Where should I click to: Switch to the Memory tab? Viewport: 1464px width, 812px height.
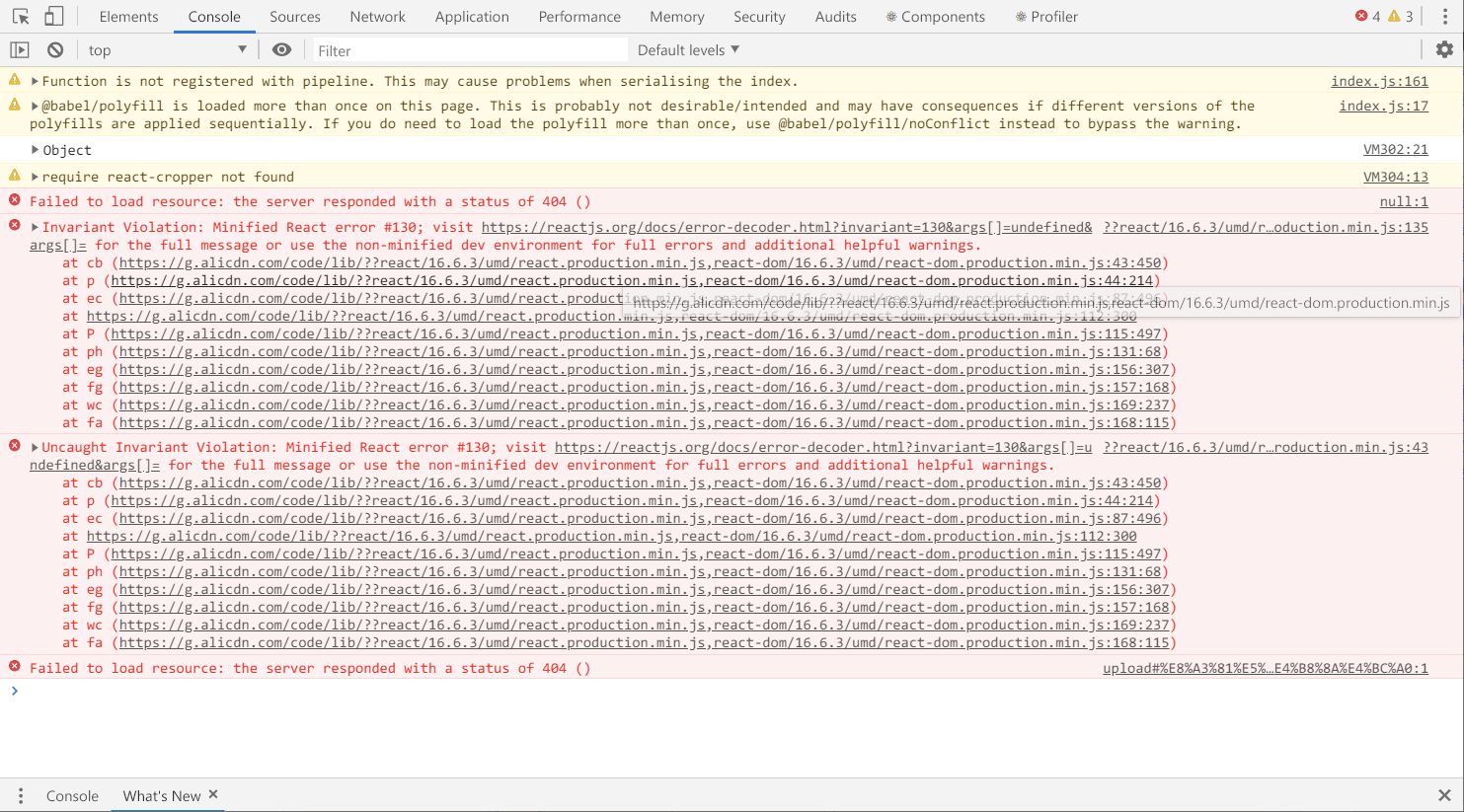[677, 17]
